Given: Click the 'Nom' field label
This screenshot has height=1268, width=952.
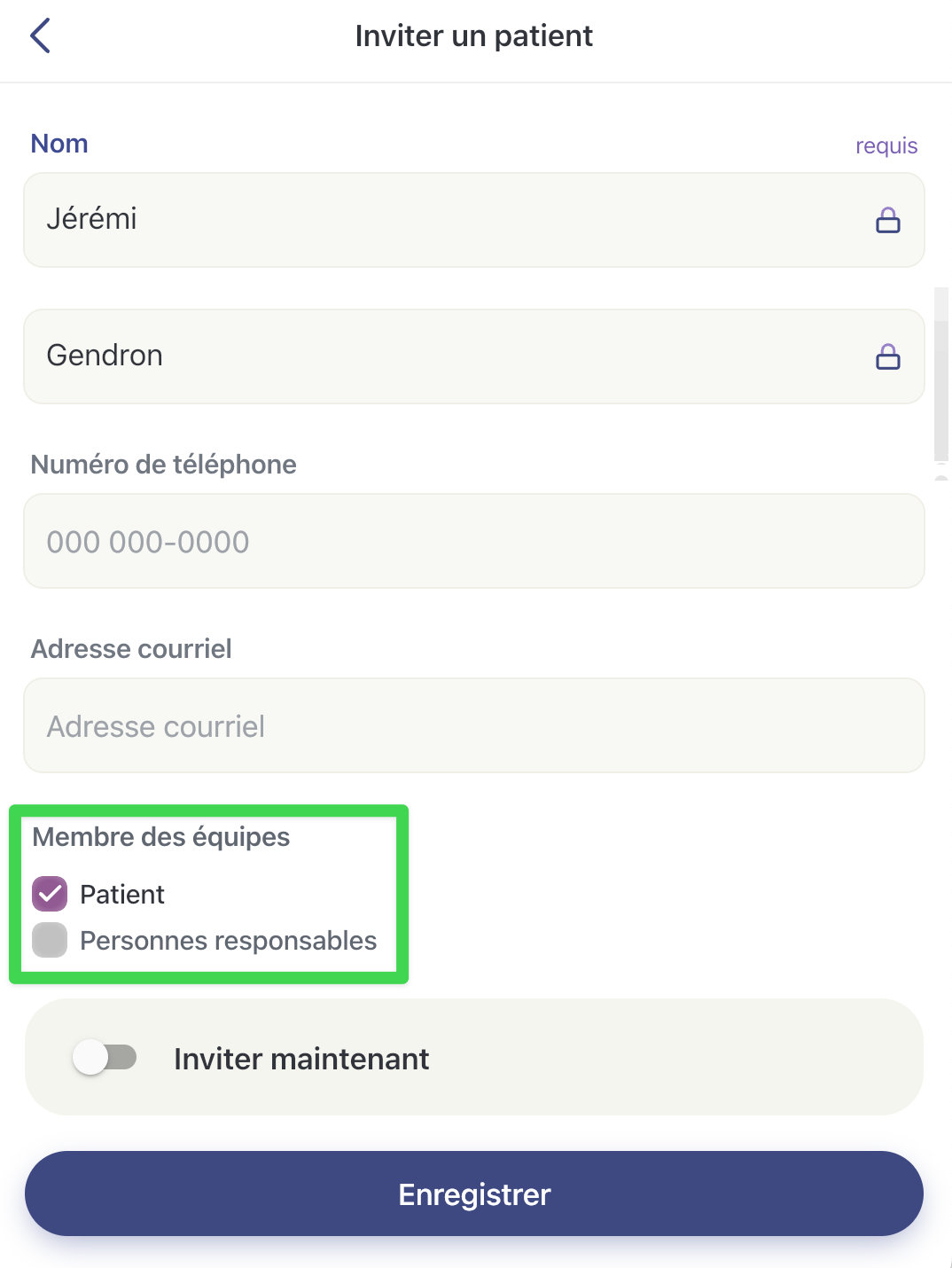Looking at the screenshot, I should [x=59, y=144].
